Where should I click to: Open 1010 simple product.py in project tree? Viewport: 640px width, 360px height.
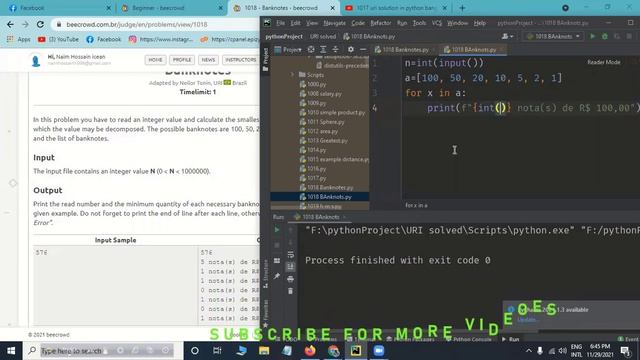[332, 112]
